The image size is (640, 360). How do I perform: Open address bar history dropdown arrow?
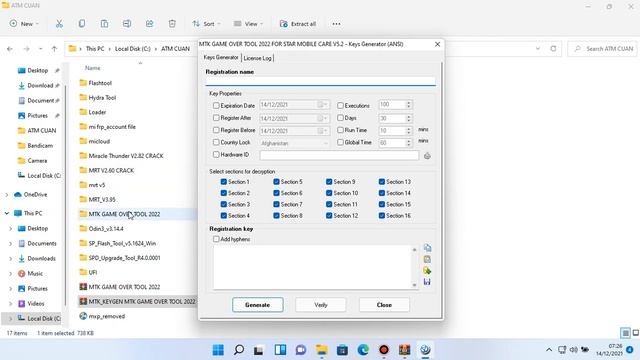(538, 49)
